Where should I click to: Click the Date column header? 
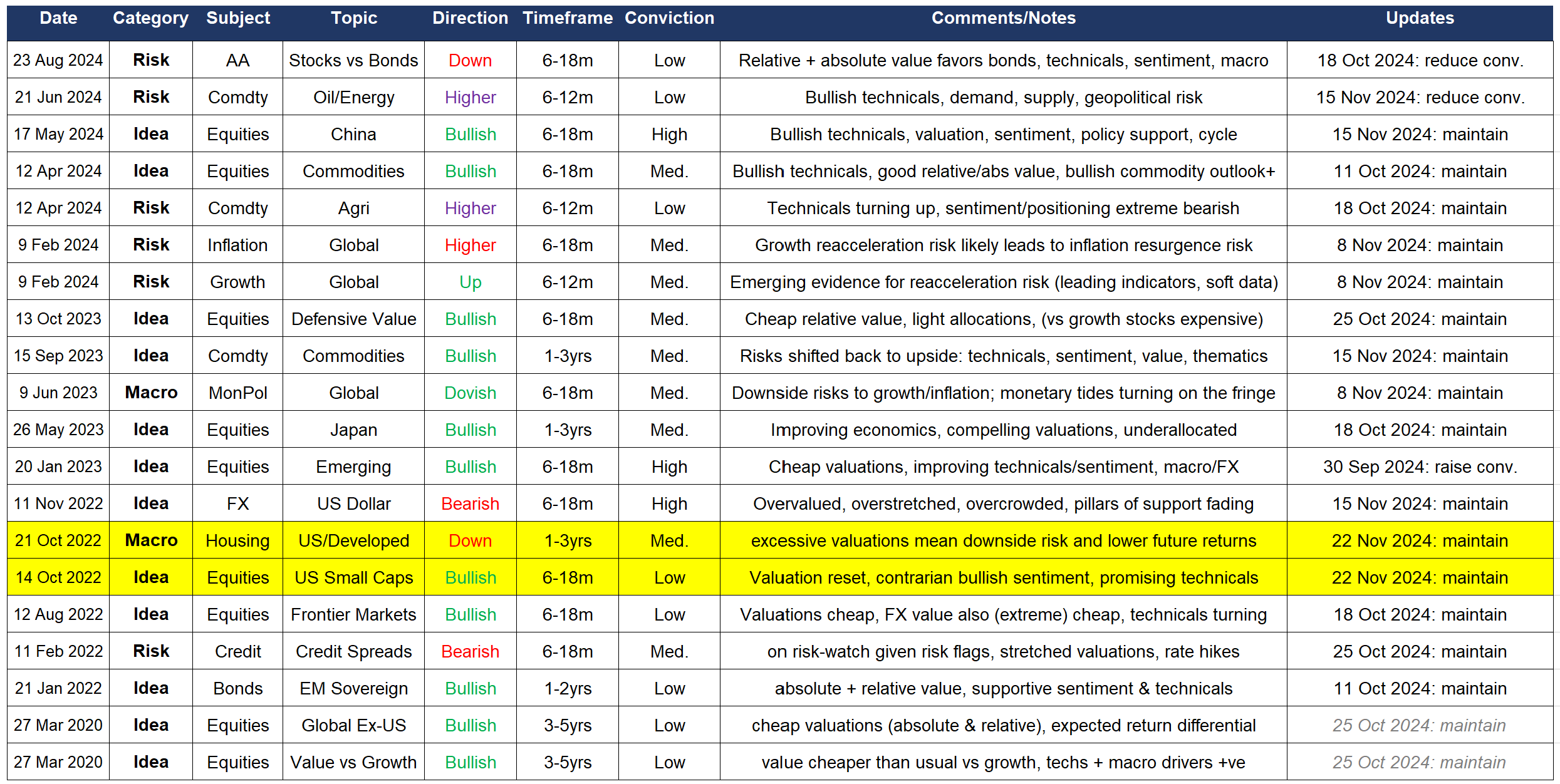(58, 18)
